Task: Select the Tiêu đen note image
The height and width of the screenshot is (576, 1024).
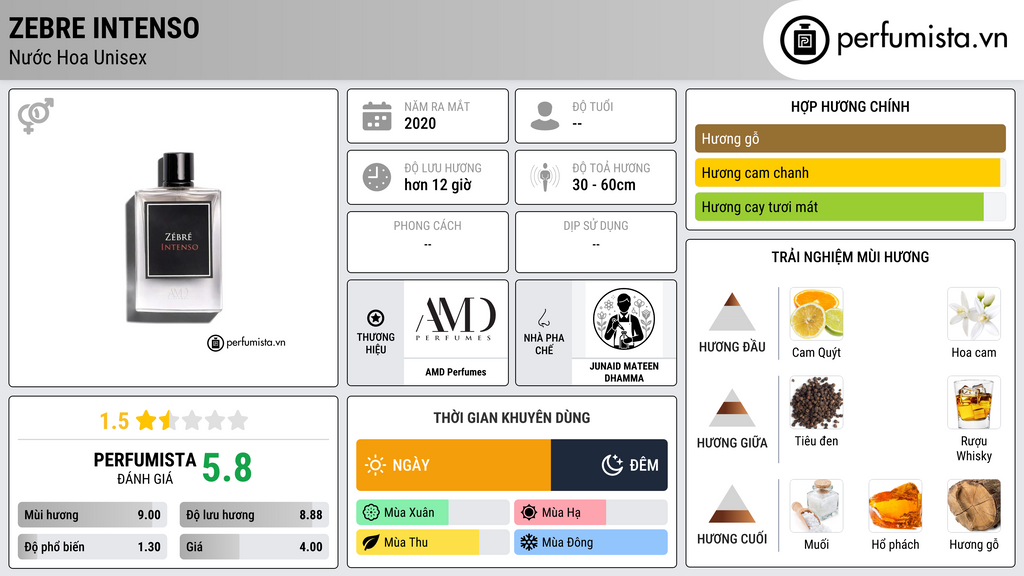Action: [816, 403]
